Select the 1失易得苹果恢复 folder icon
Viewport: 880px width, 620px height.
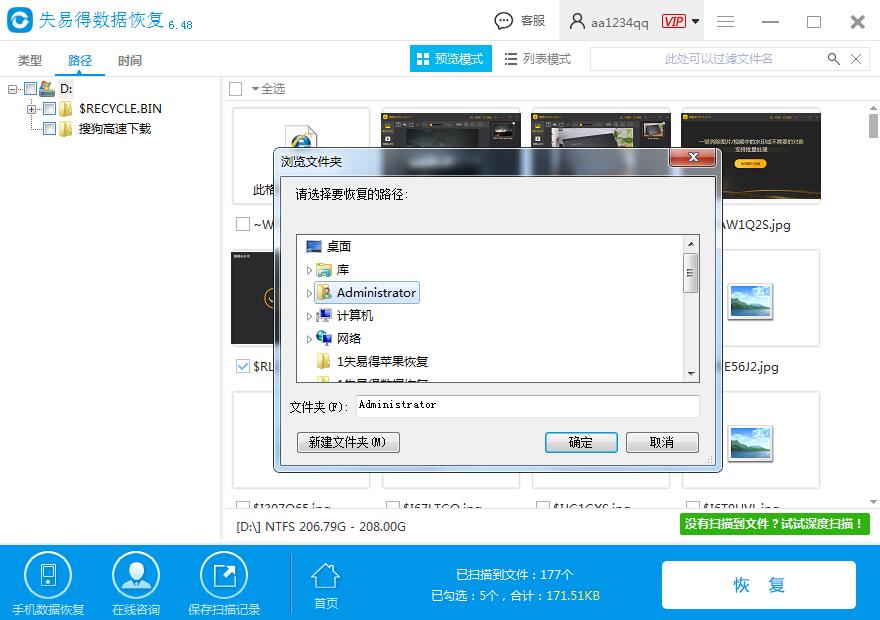click(323, 361)
